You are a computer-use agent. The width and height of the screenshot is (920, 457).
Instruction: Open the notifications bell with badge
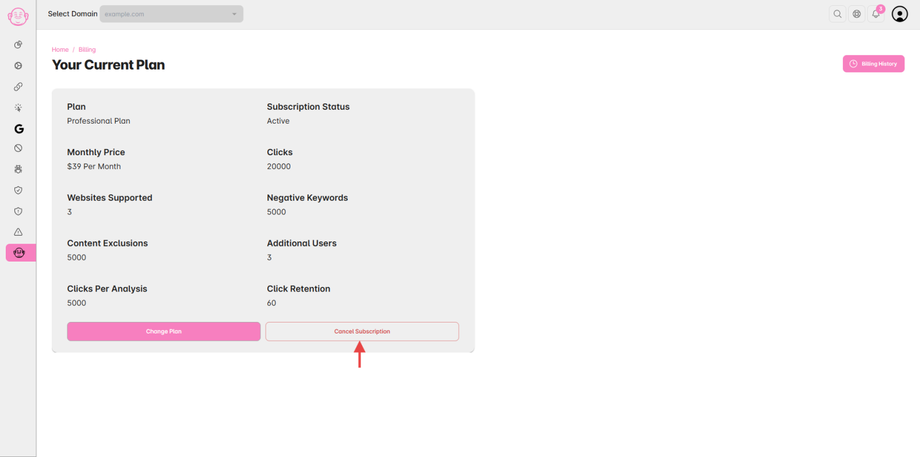click(876, 14)
